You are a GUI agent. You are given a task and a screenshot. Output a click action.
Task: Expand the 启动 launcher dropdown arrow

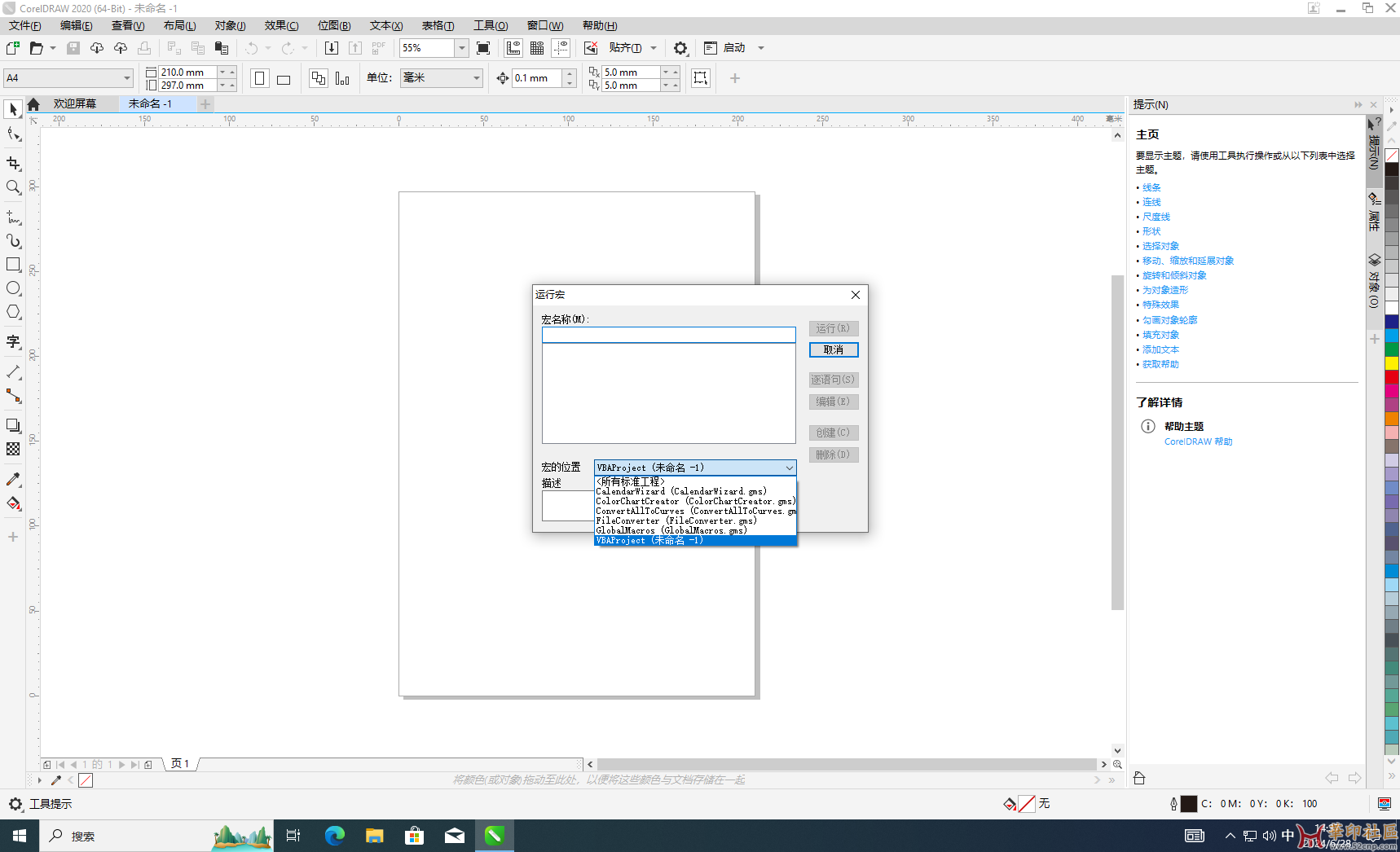pyautogui.click(x=761, y=48)
